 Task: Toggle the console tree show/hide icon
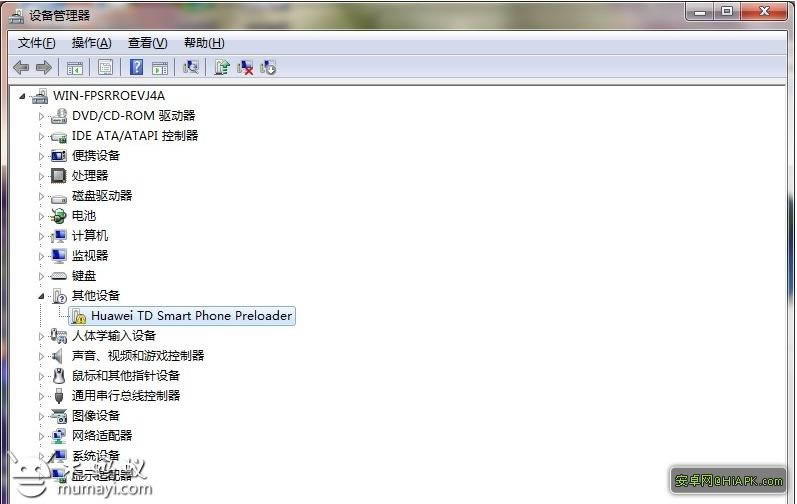[73, 67]
